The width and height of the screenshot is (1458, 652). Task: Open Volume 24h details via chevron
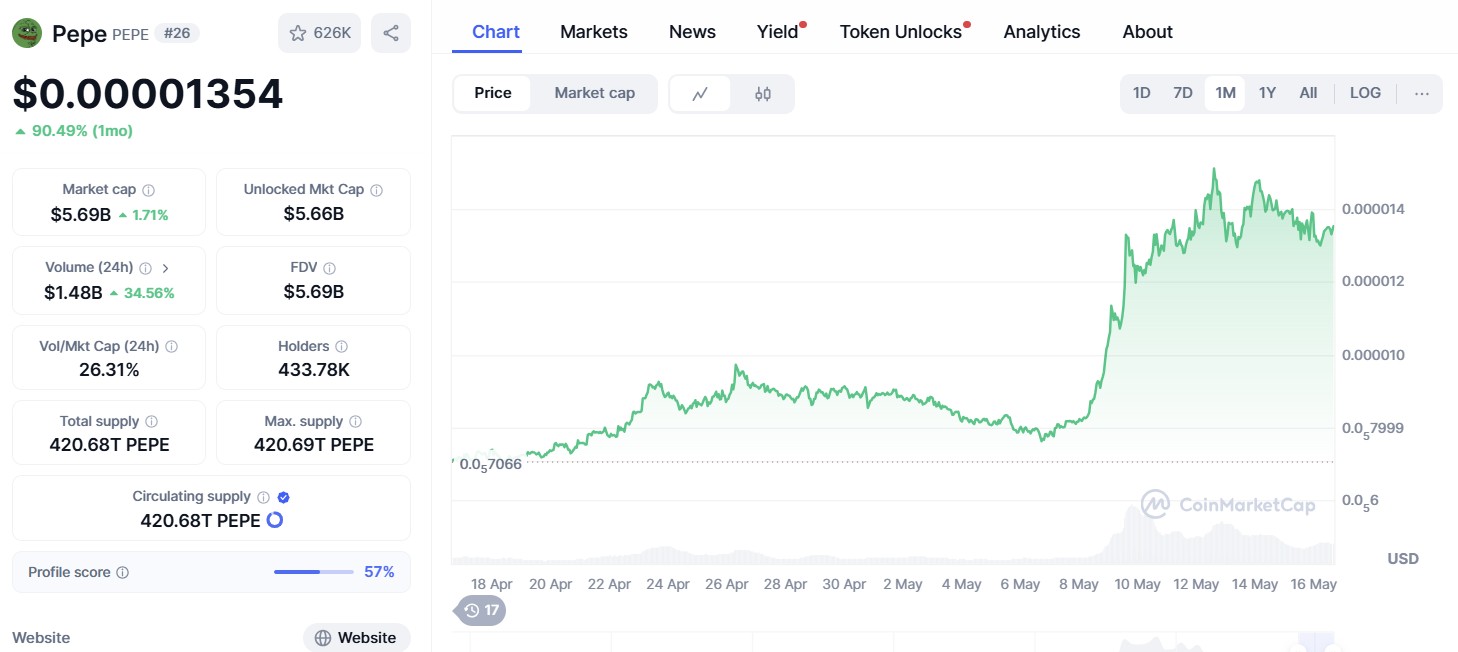point(166,267)
